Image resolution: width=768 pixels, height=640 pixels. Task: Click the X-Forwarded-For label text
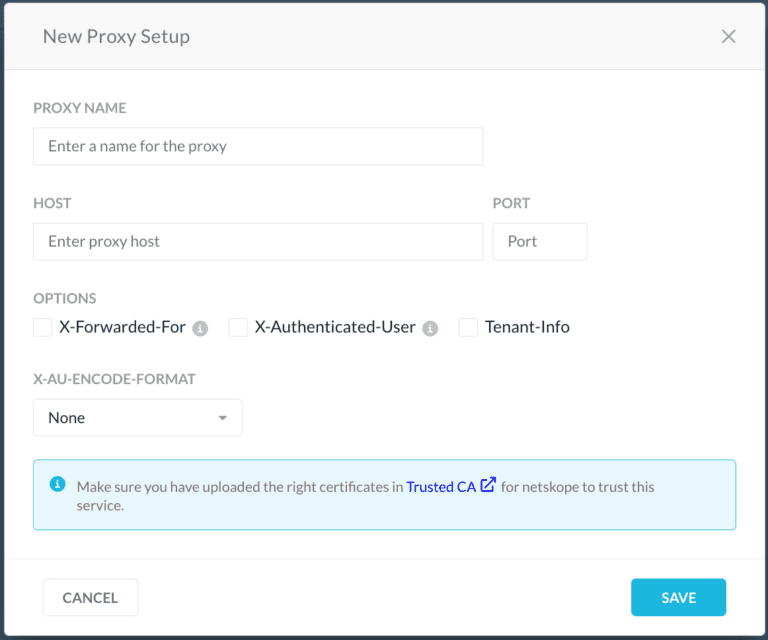(x=122, y=327)
